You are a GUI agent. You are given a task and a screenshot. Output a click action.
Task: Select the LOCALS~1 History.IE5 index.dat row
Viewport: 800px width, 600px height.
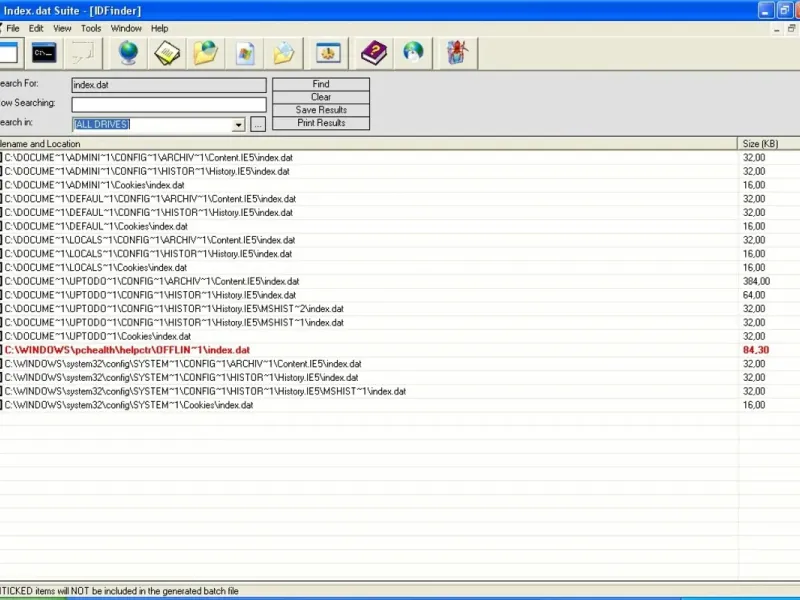coord(400,254)
